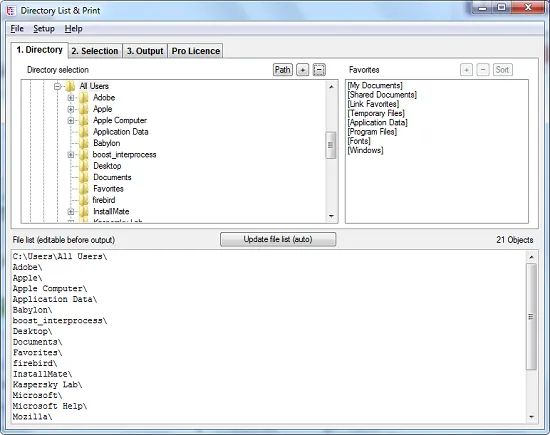Click Update file list (auto) button
This screenshot has height=435, width=550.
278,239
